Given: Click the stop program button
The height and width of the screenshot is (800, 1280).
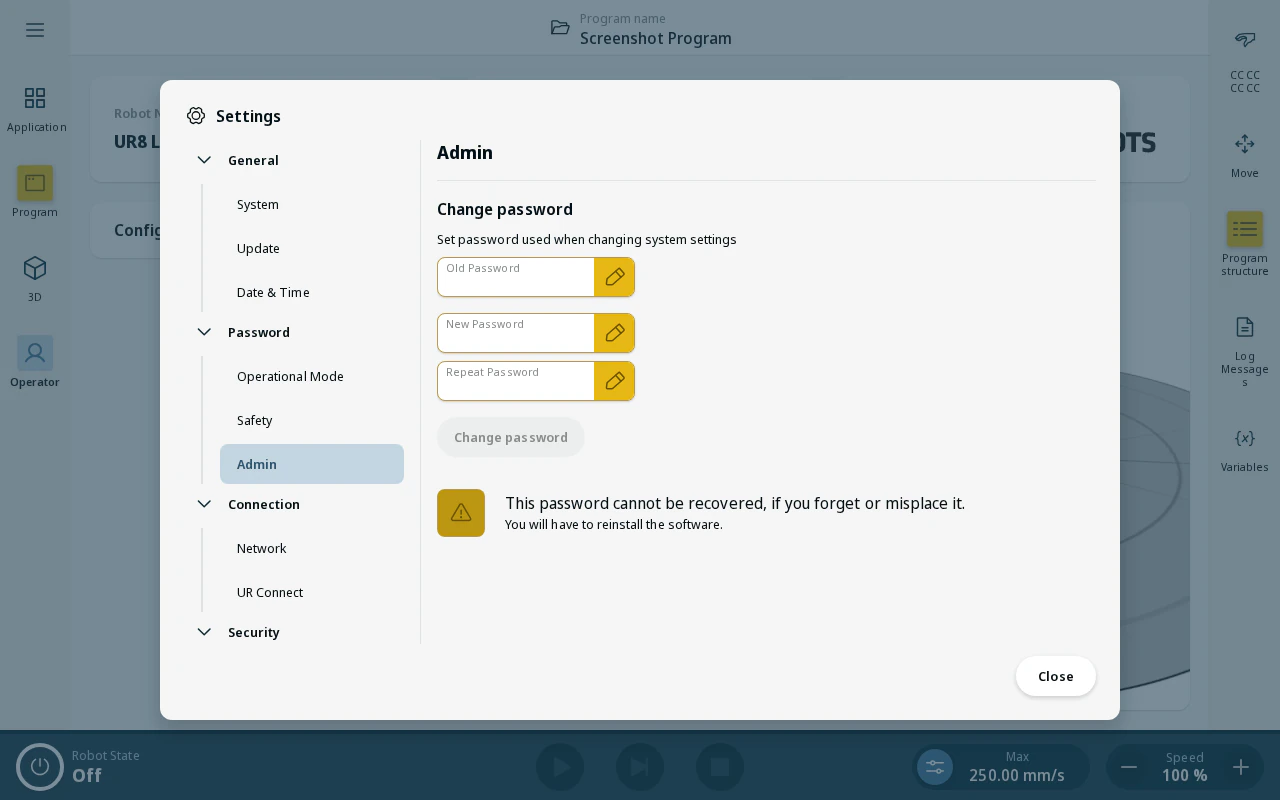Looking at the screenshot, I should tap(720, 767).
